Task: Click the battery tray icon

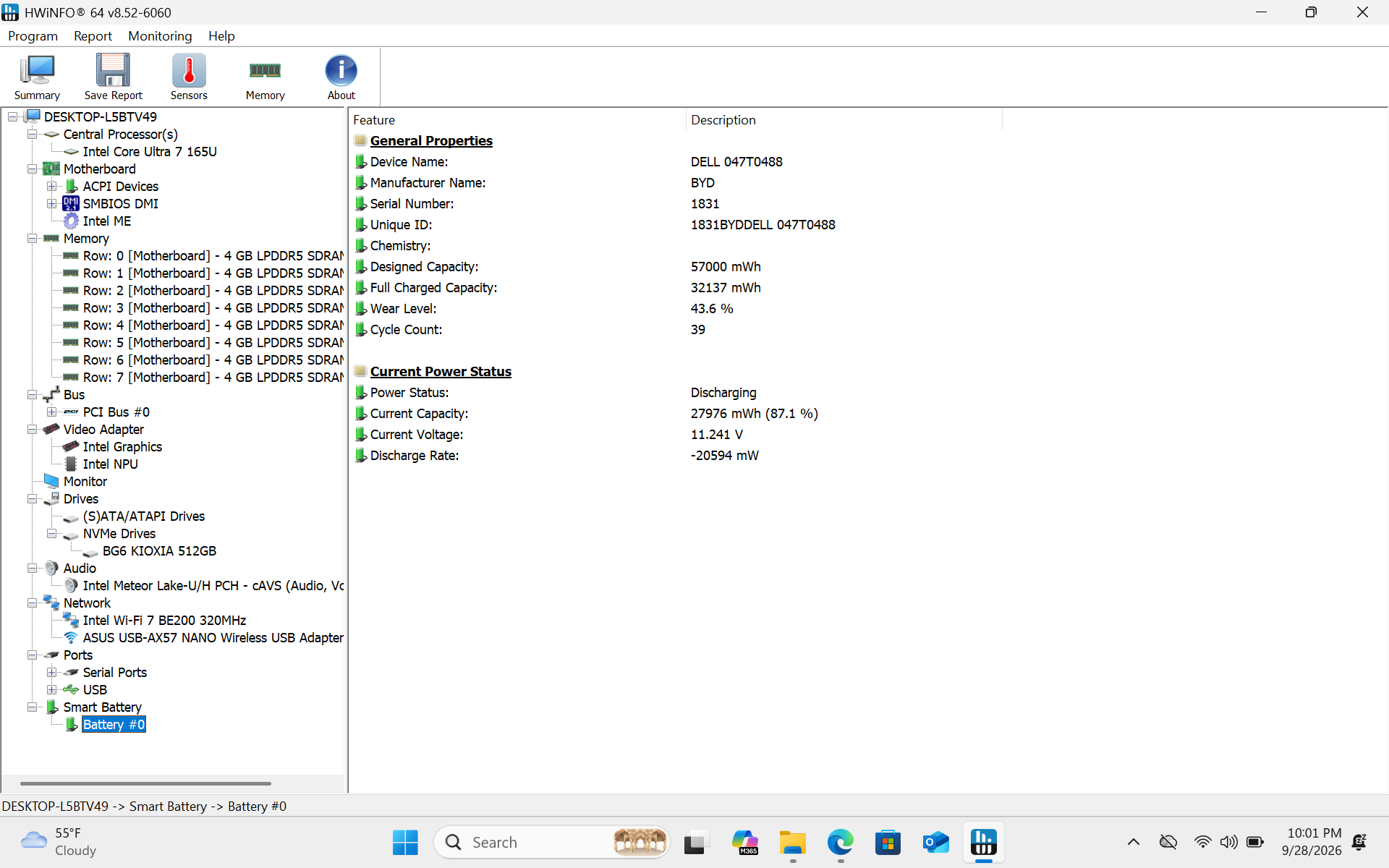Action: pyautogui.click(x=1255, y=842)
